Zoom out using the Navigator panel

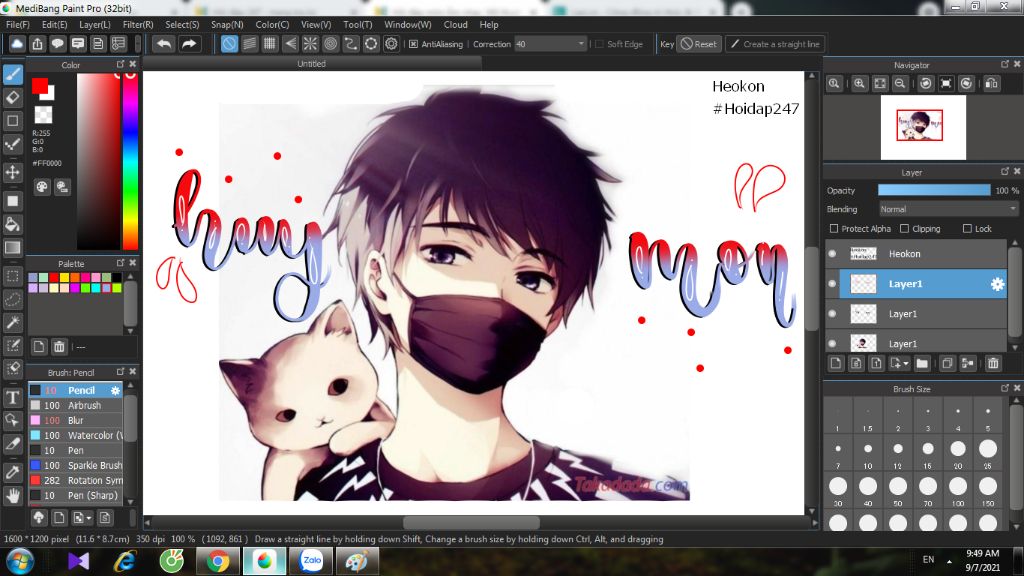click(x=900, y=84)
